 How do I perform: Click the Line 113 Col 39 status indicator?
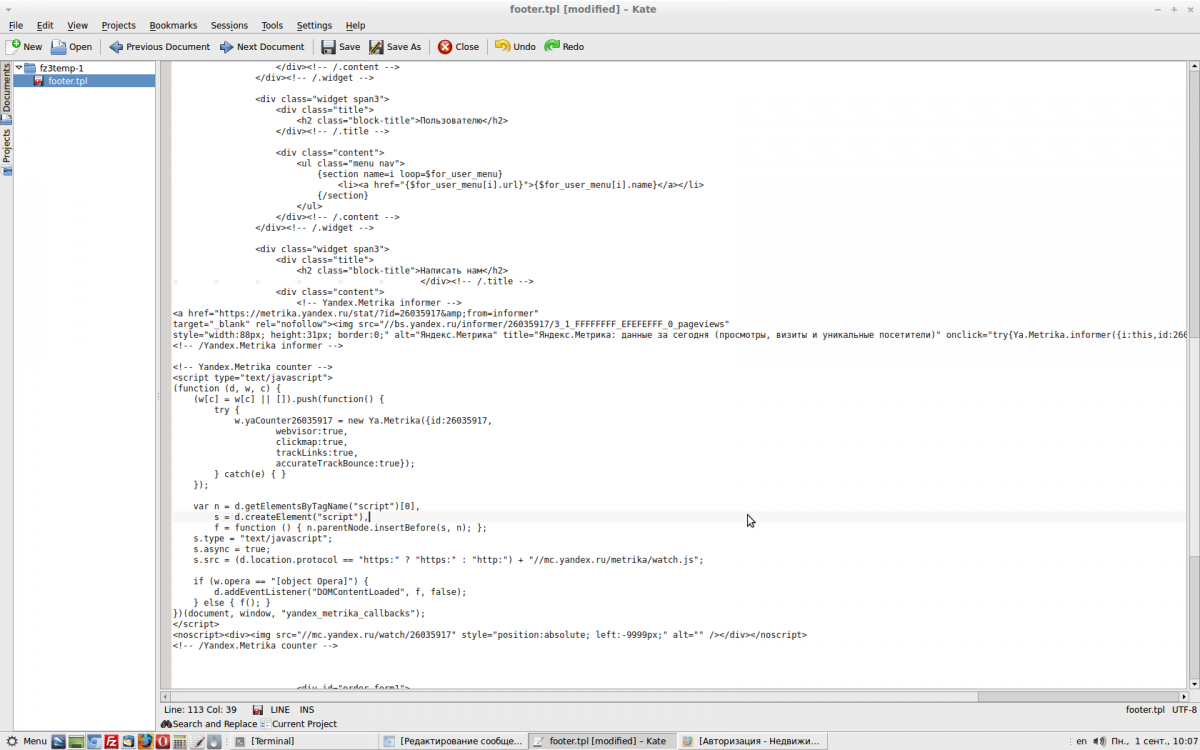(200, 710)
